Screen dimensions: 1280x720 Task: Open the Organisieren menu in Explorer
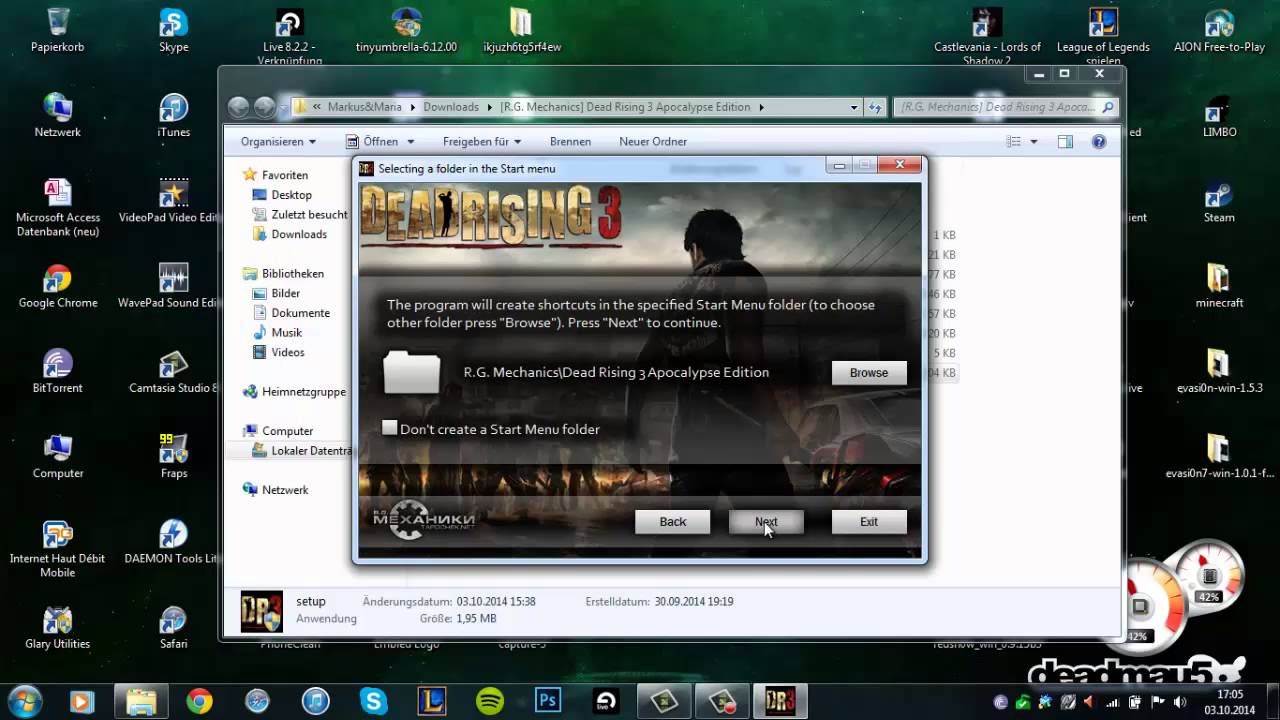(278, 142)
